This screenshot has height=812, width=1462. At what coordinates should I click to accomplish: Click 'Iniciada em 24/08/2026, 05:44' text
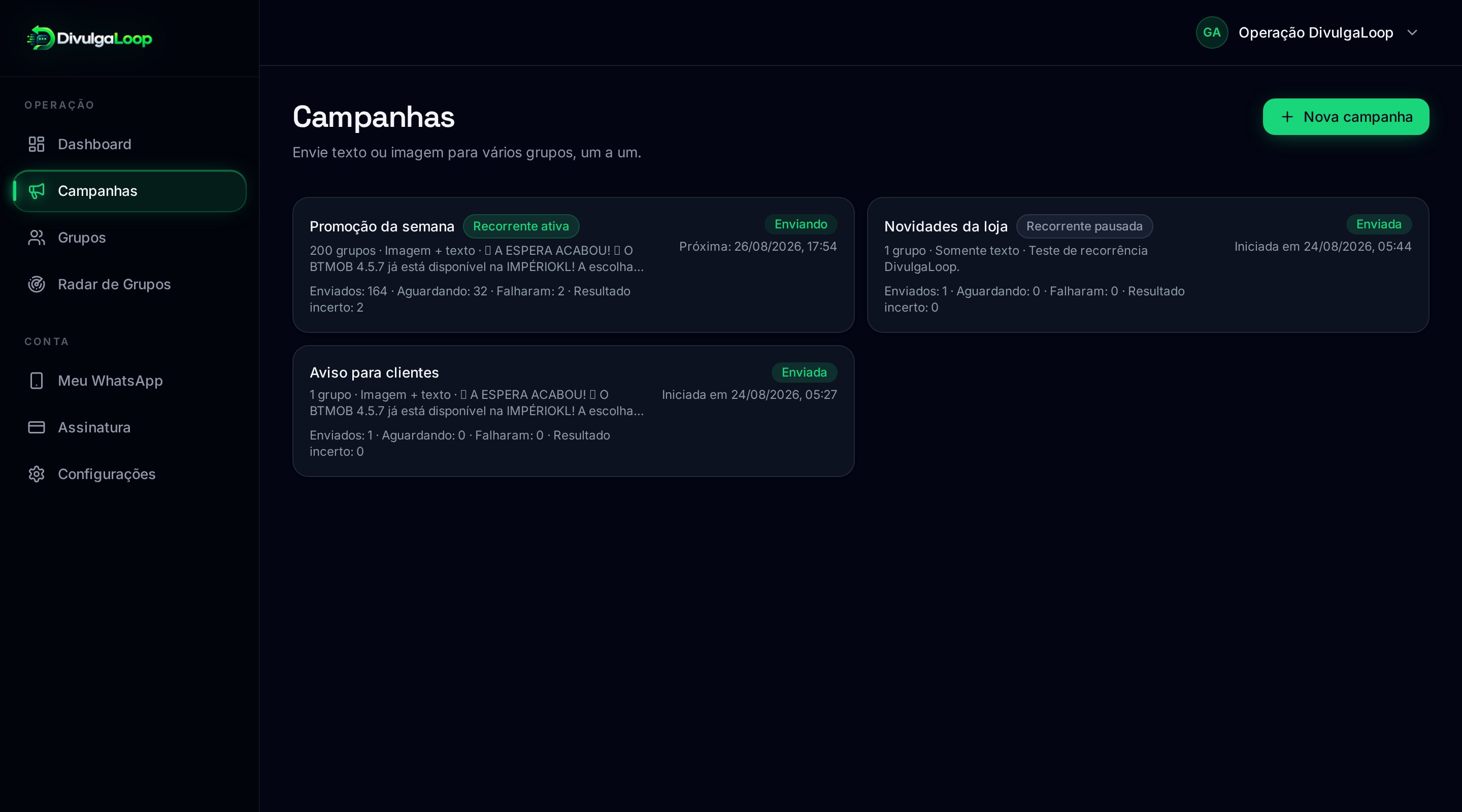1322,246
